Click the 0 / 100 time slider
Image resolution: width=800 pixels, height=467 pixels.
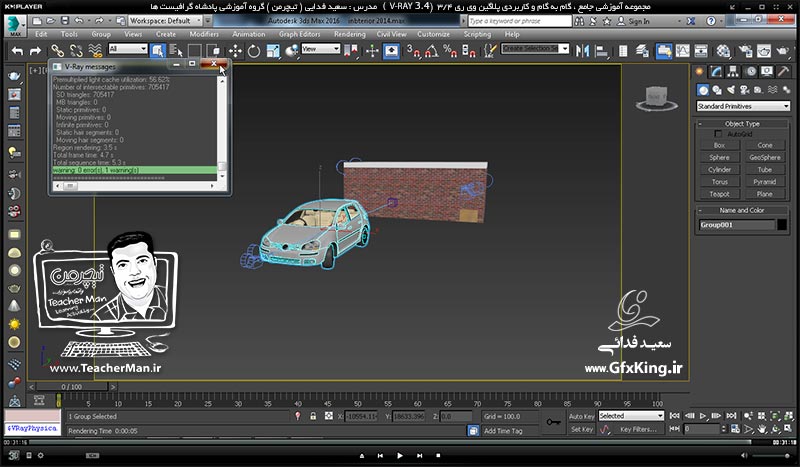coord(72,387)
